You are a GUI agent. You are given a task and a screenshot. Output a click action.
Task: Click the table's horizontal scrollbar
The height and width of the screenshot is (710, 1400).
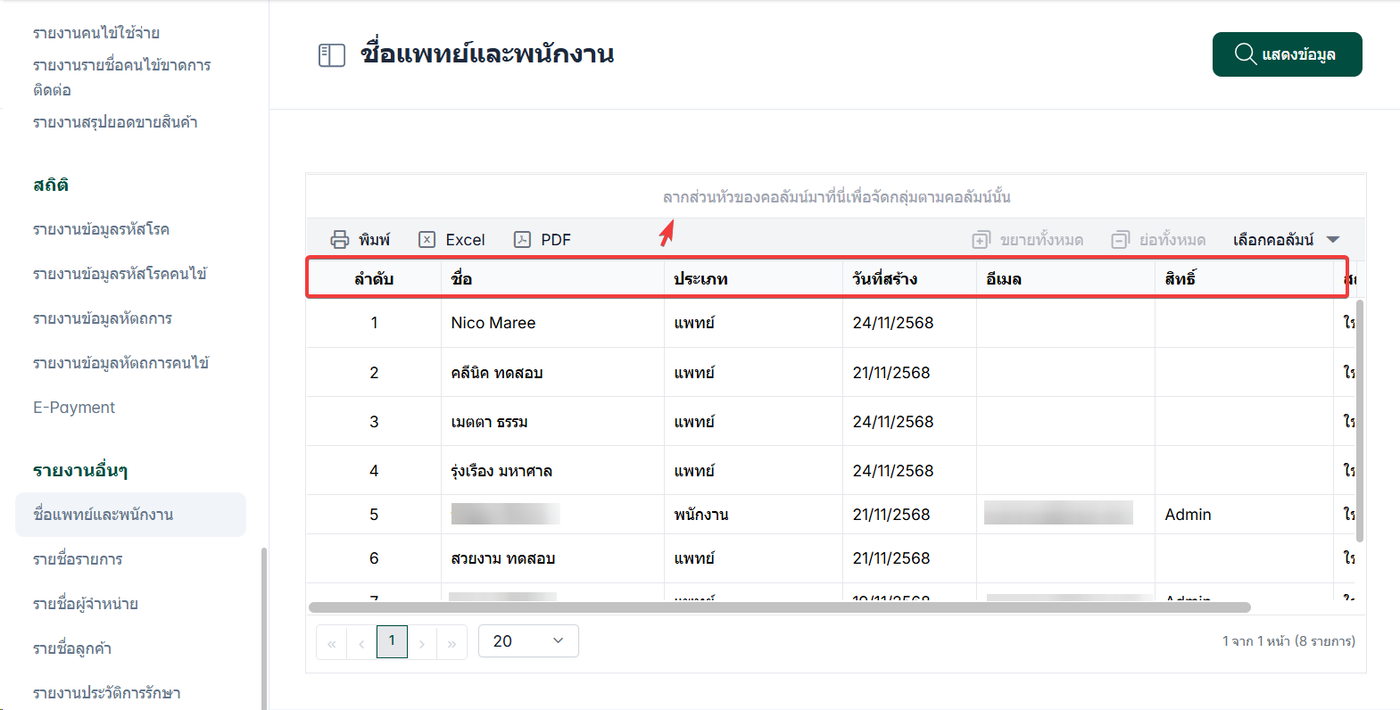(x=780, y=607)
